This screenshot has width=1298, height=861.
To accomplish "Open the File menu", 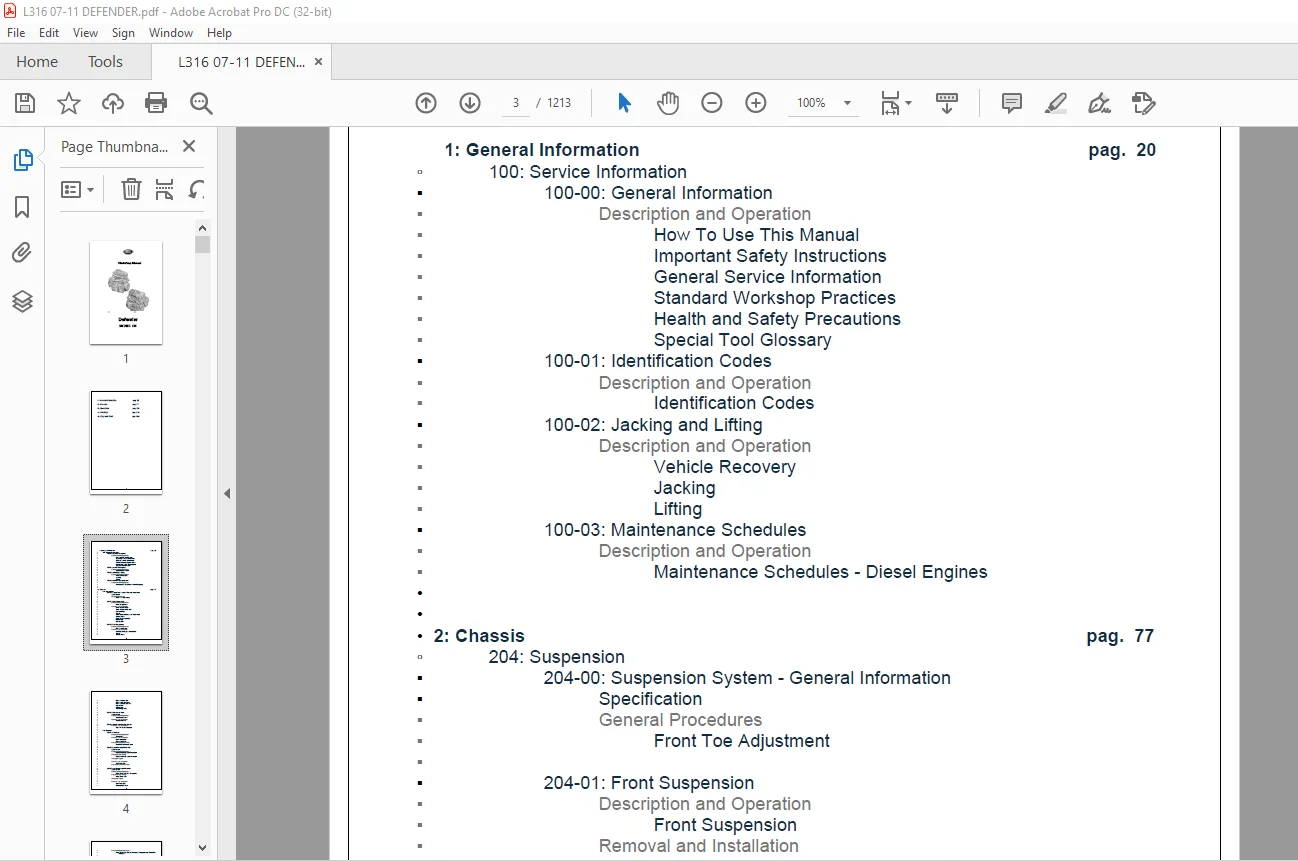I will pyautogui.click(x=16, y=33).
